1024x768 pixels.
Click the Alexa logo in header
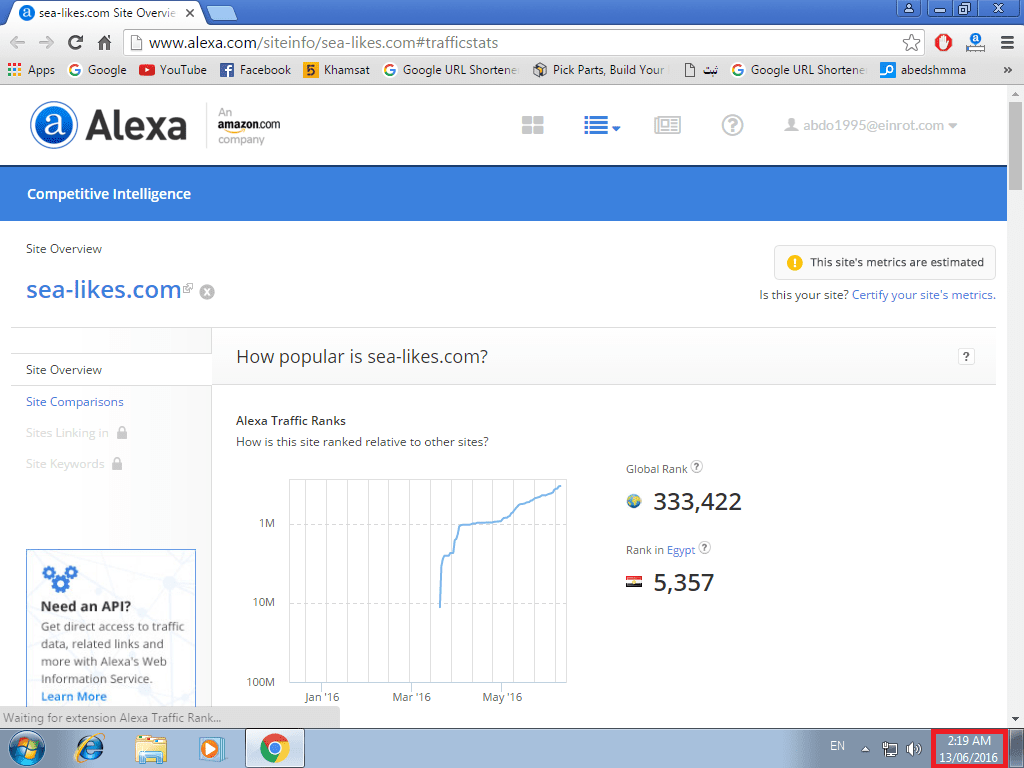tap(108, 125)
